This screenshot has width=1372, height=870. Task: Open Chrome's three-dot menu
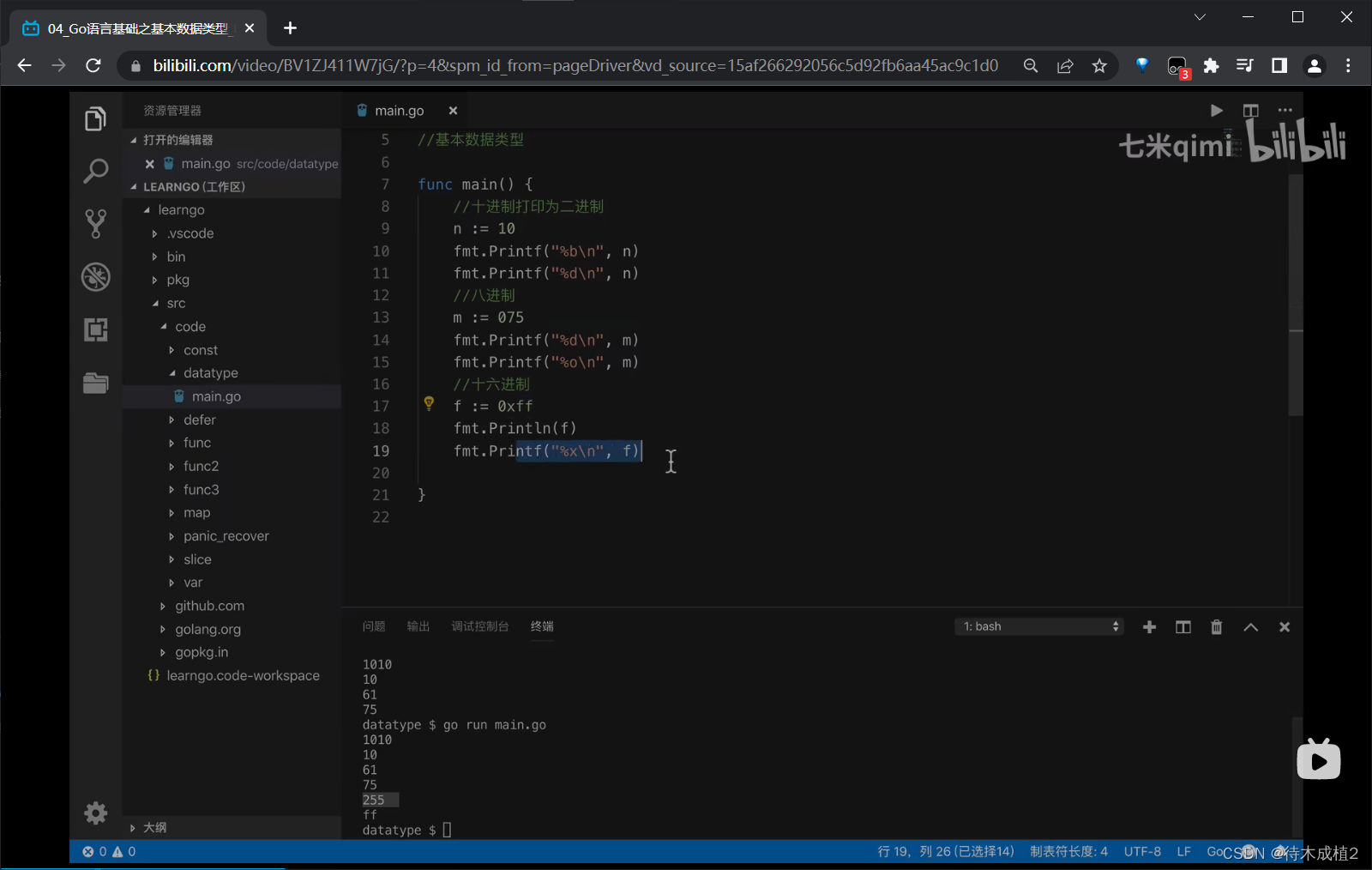tap(1348, 66)
